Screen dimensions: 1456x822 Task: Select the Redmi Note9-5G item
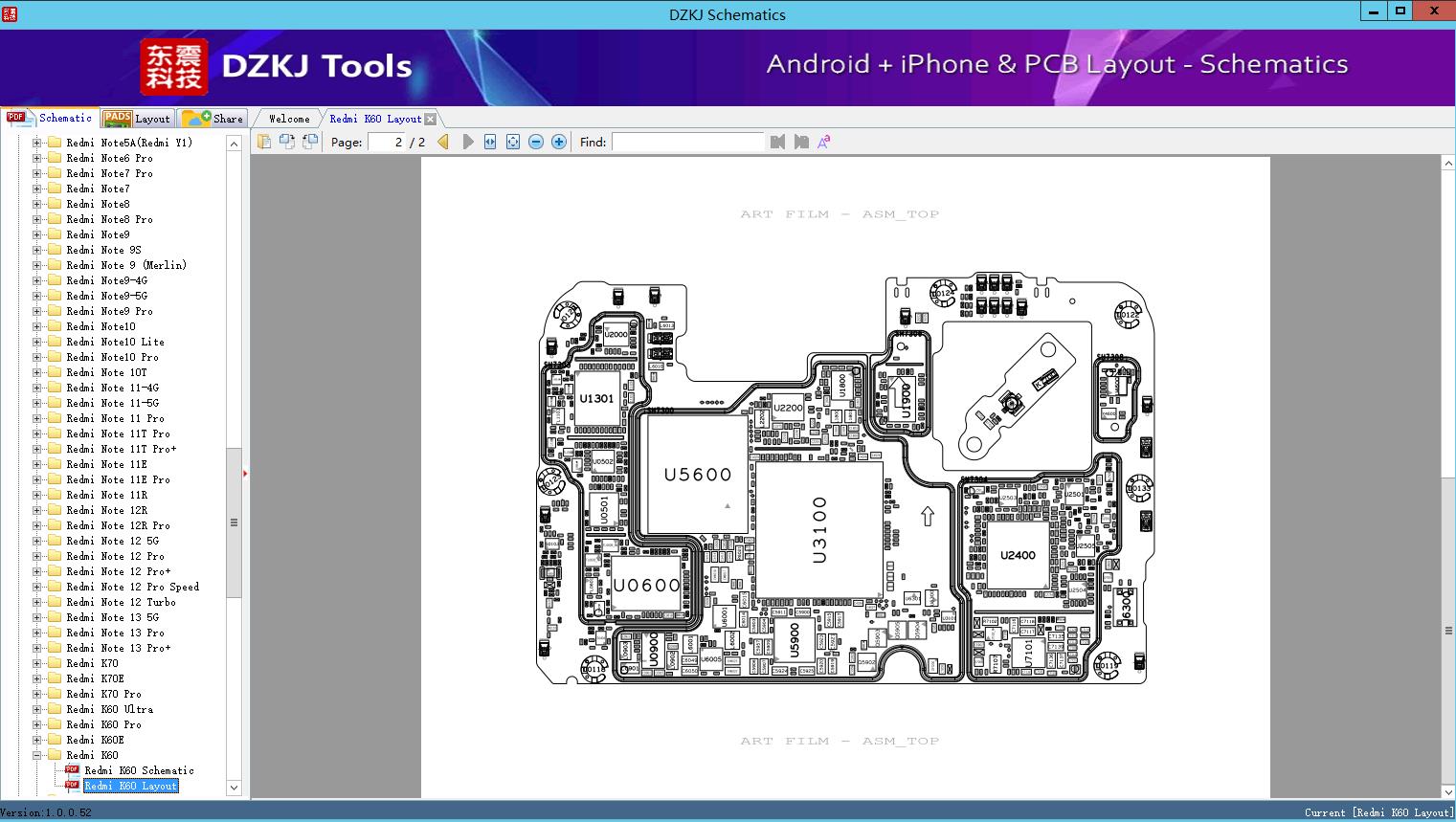[x=107, y=296]
